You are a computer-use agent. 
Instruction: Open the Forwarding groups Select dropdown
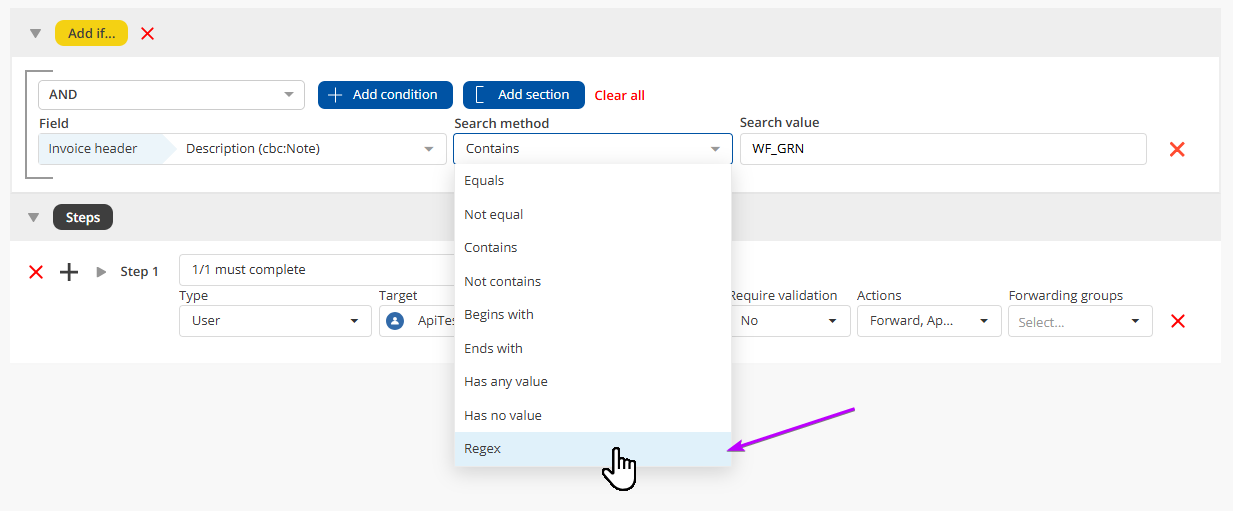[1079, 321]
